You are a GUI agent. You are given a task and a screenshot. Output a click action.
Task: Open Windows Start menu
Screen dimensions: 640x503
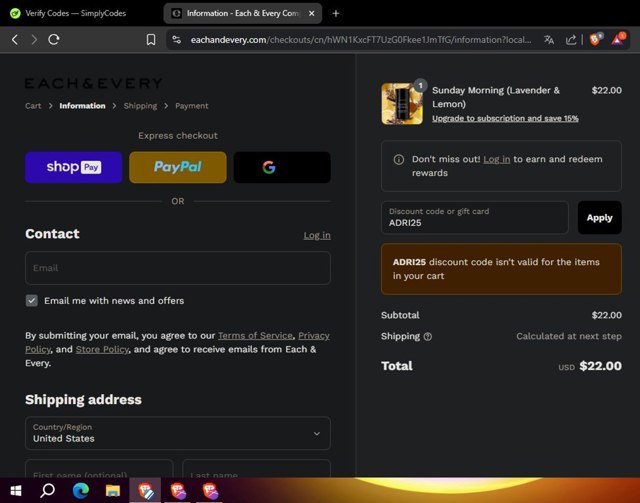(x=16, y=490)
